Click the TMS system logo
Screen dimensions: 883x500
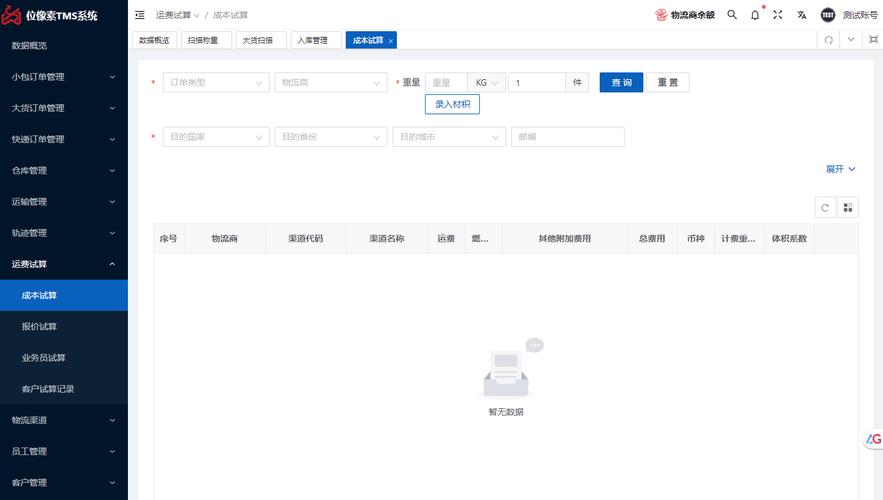point(11,16)
